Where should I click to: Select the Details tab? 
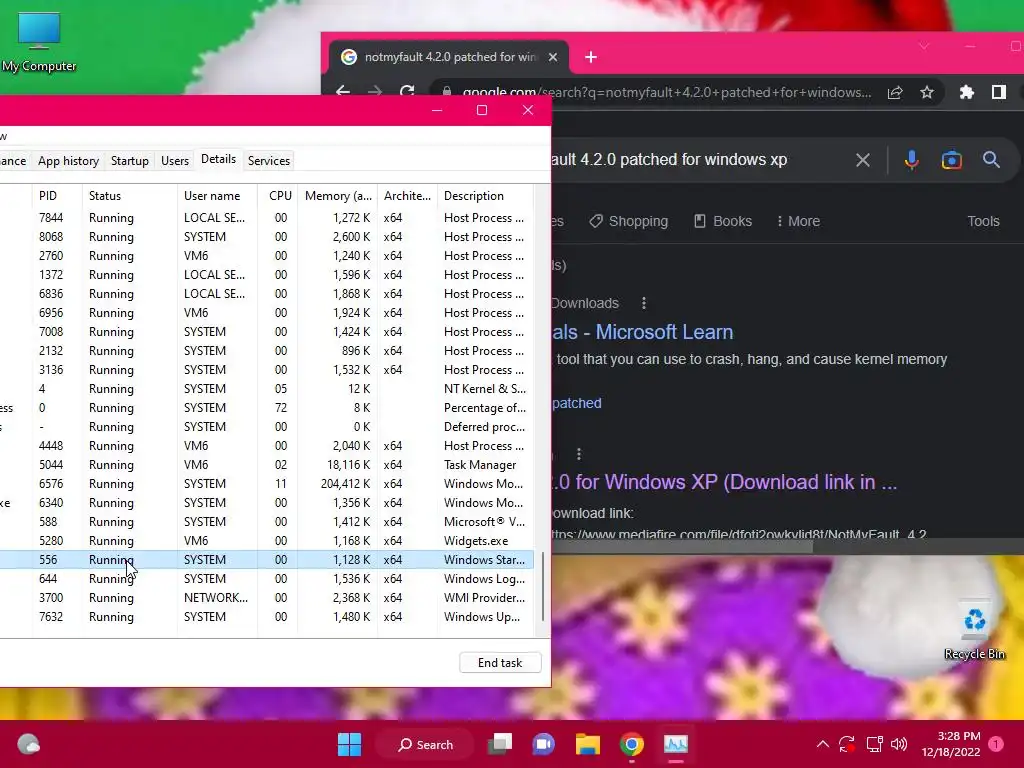click(218, 159)
